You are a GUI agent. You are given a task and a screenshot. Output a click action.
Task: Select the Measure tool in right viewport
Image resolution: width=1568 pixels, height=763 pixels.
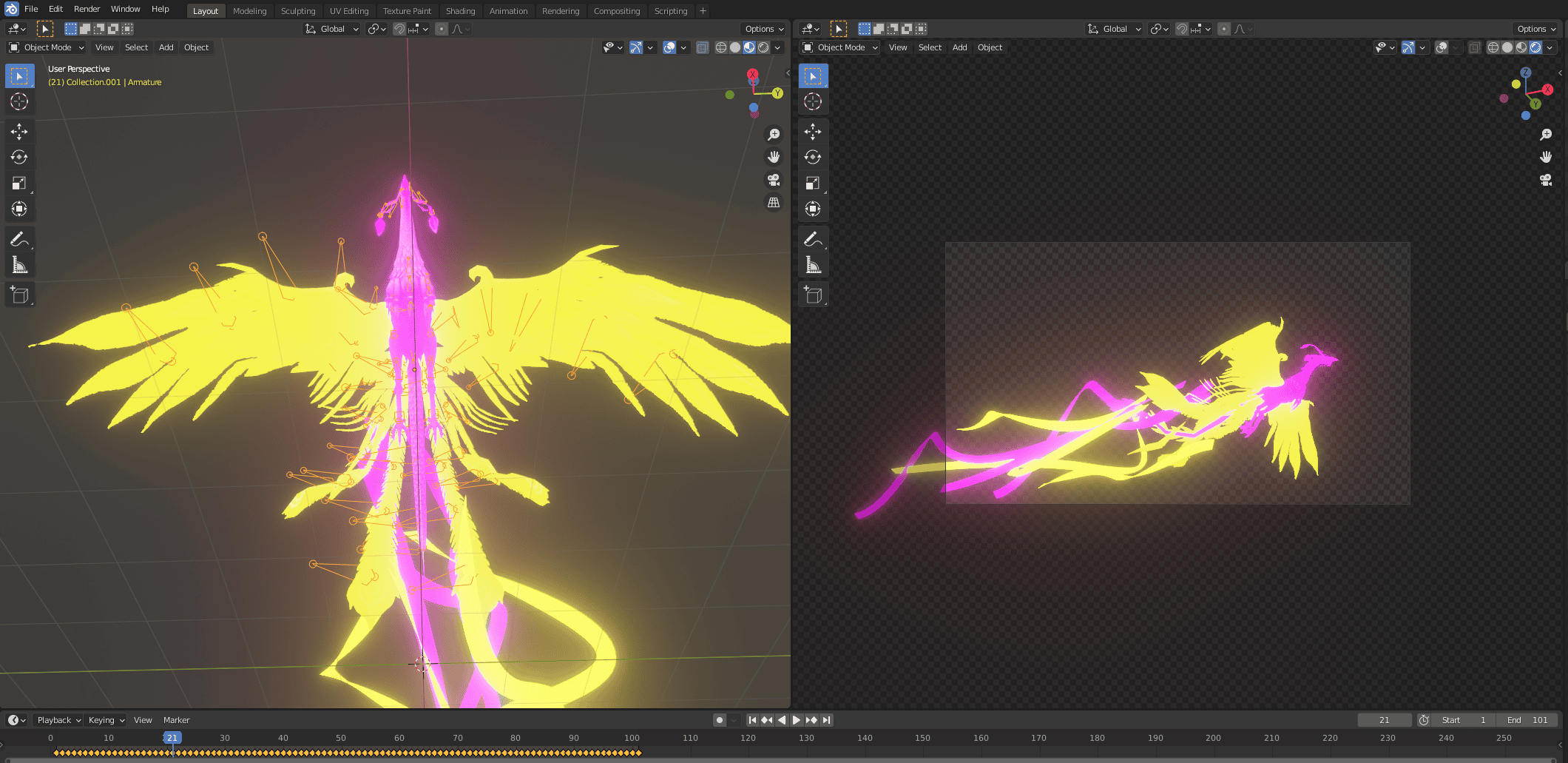point(813,265)
